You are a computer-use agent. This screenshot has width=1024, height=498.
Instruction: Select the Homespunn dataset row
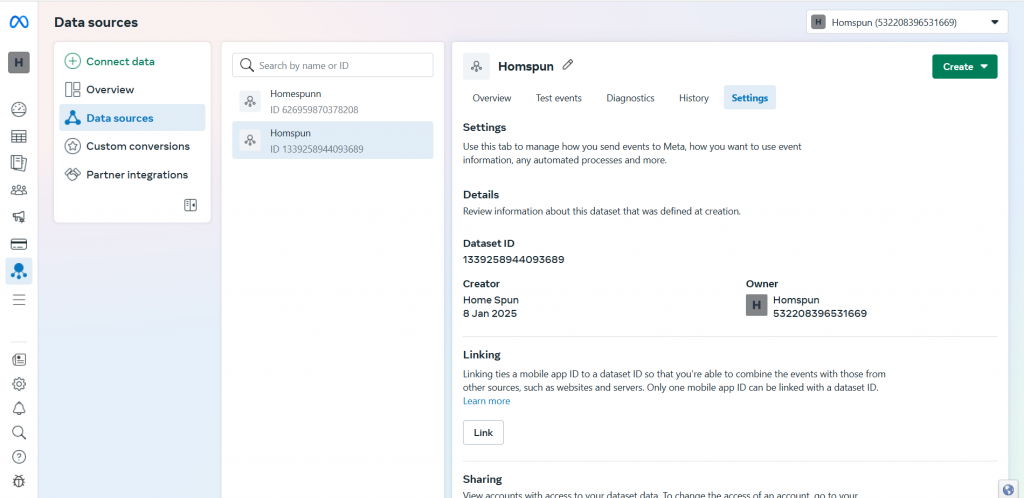coord(332,102)
